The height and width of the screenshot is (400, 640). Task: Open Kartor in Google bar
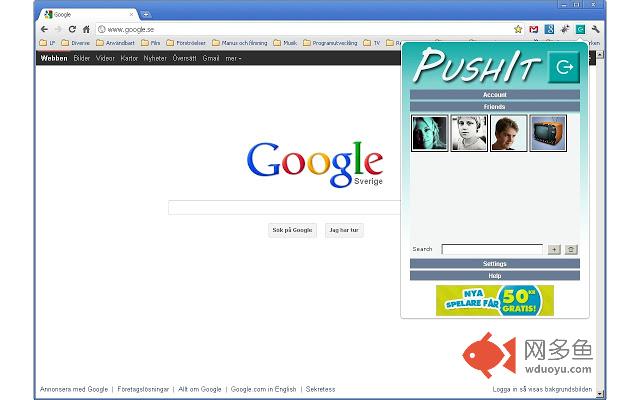point(129,58)
